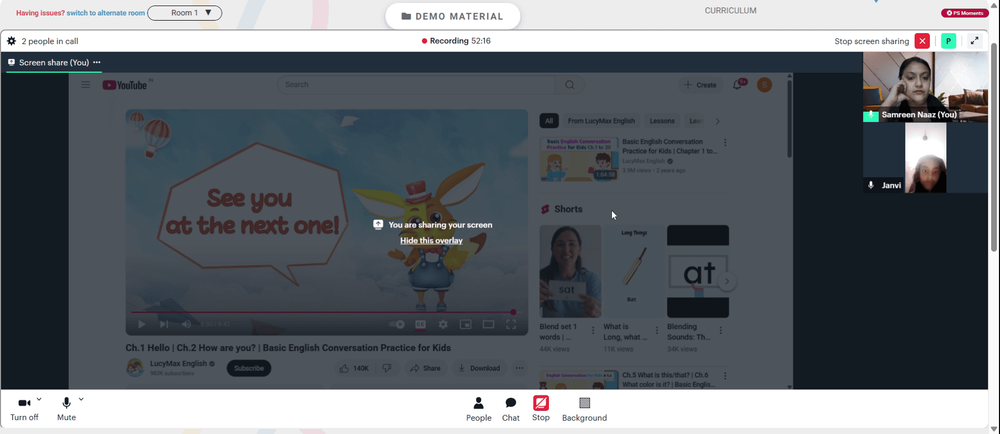1000x434 pixels.
Task: Mute microphone in call
Action: pos(66,409)
